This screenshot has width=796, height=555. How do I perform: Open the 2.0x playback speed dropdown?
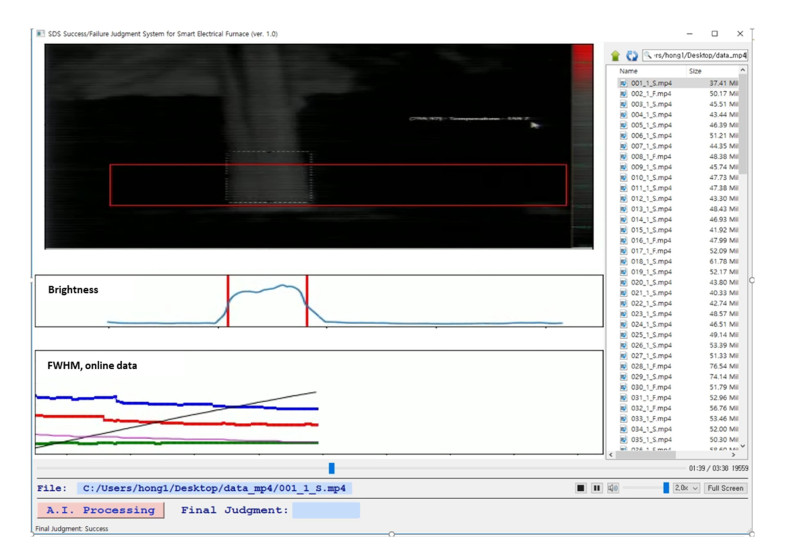tap(686, 488)
